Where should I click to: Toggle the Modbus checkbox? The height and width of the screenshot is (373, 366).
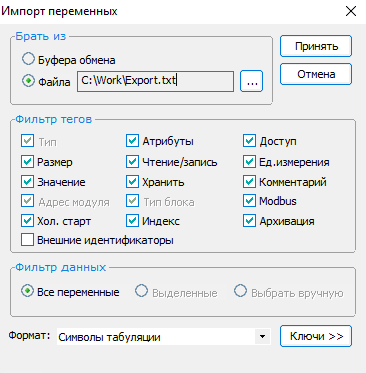tap(249, 201)
